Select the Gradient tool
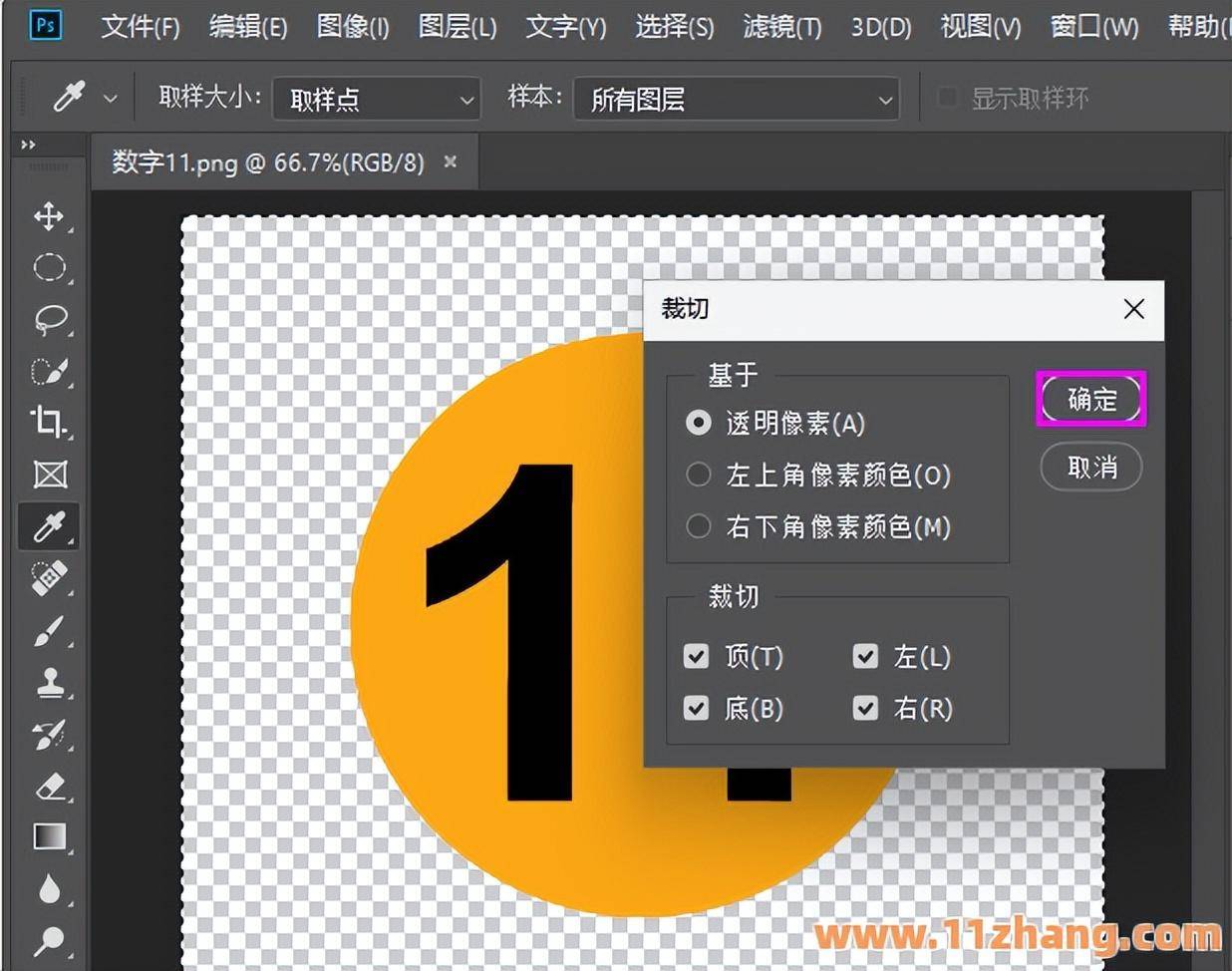This screenshot has width=1232, height=971. pos(49,836)
